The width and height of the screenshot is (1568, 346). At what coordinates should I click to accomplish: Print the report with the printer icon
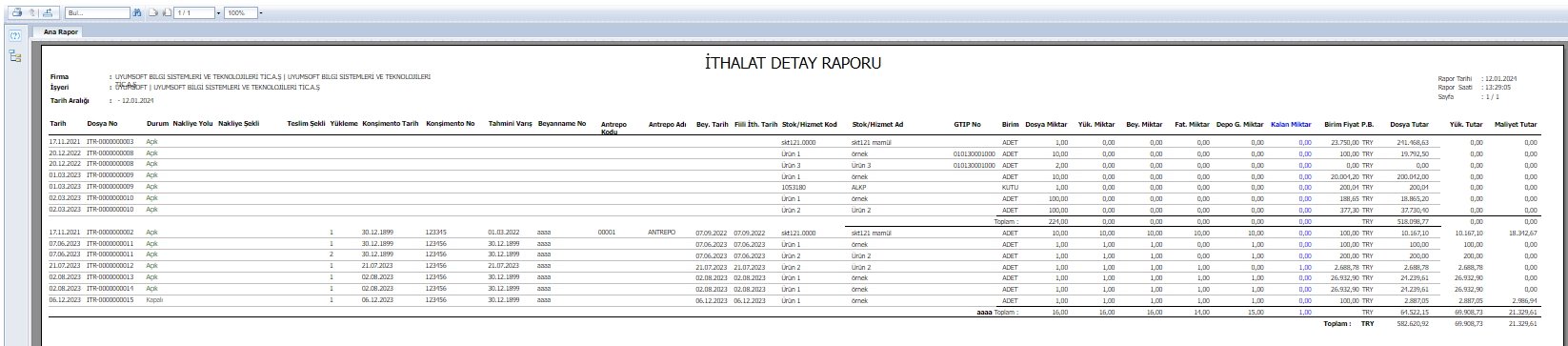coord(17,12)
